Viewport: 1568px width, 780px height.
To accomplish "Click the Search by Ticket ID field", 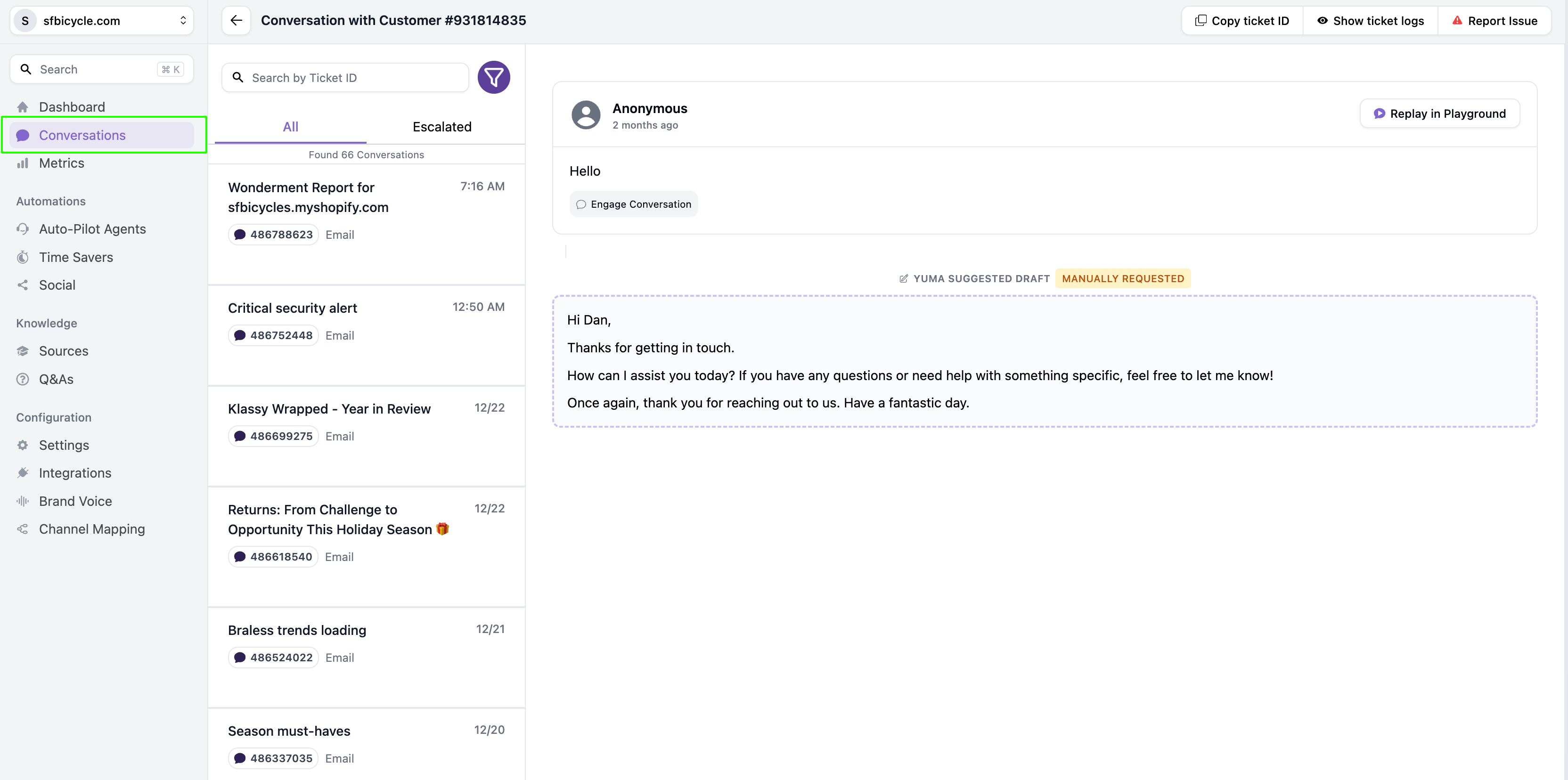I will coord(345,78).
